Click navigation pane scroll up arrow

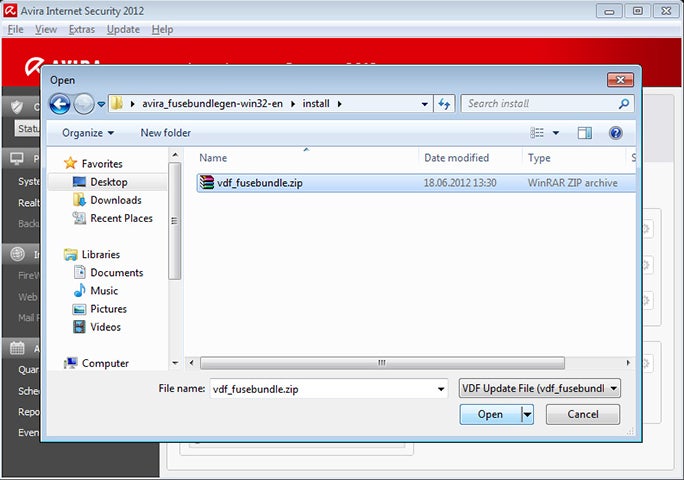pyautogui.click(x=175, y=155)
